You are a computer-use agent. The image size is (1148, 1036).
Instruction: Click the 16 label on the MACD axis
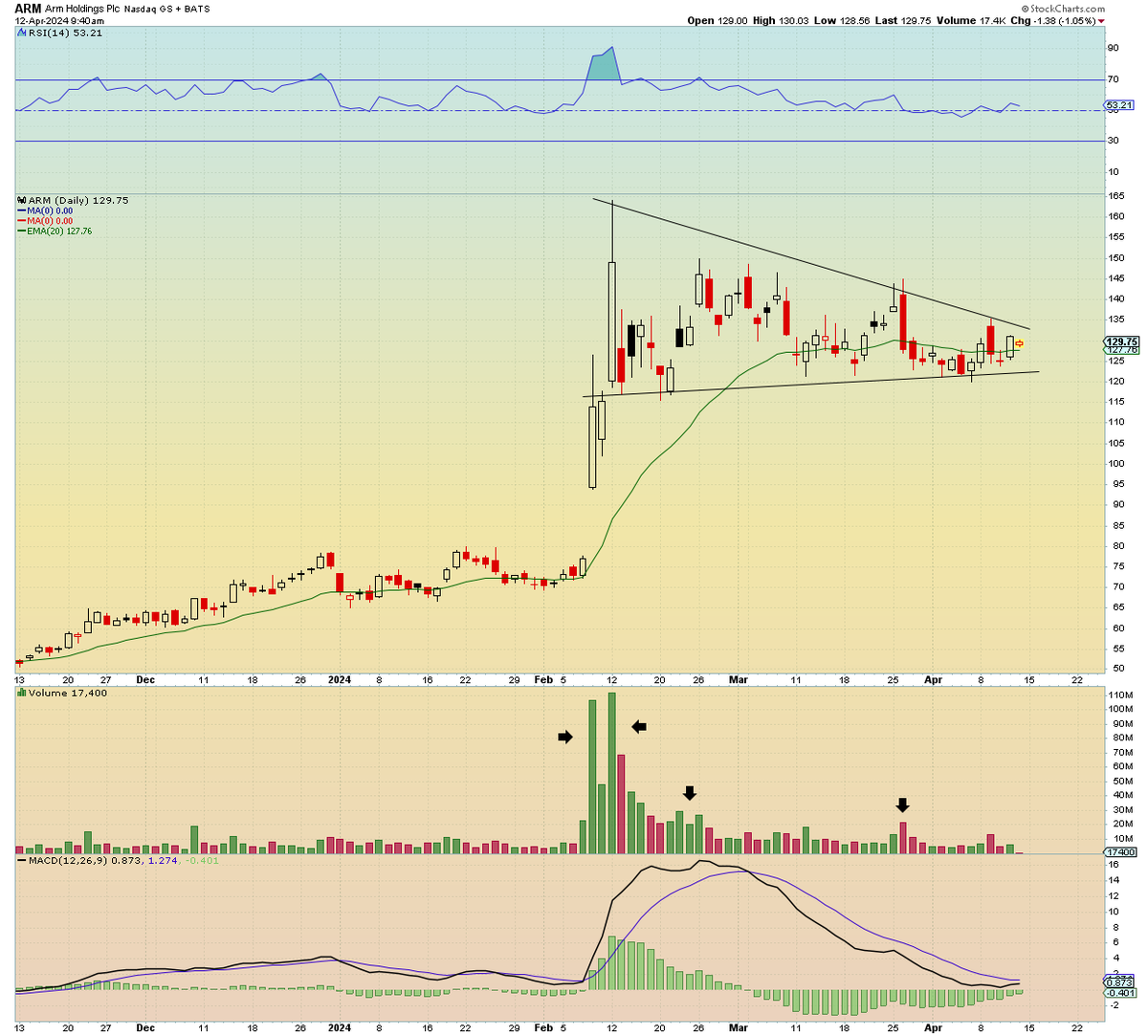[1113, 865]
